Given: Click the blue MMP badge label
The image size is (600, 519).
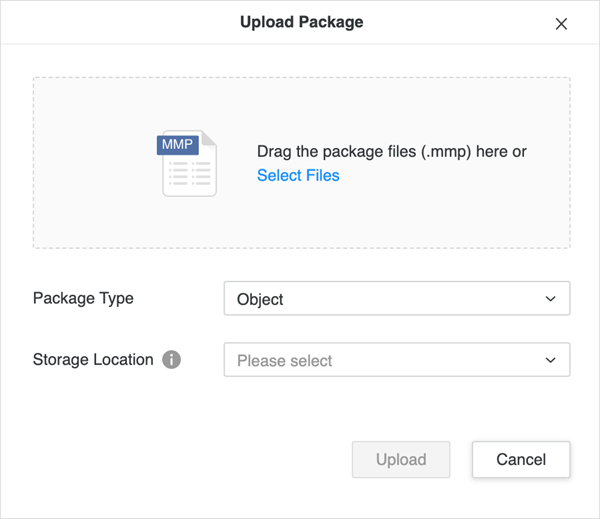Looking at the screenshot, I should click(176, 145).
